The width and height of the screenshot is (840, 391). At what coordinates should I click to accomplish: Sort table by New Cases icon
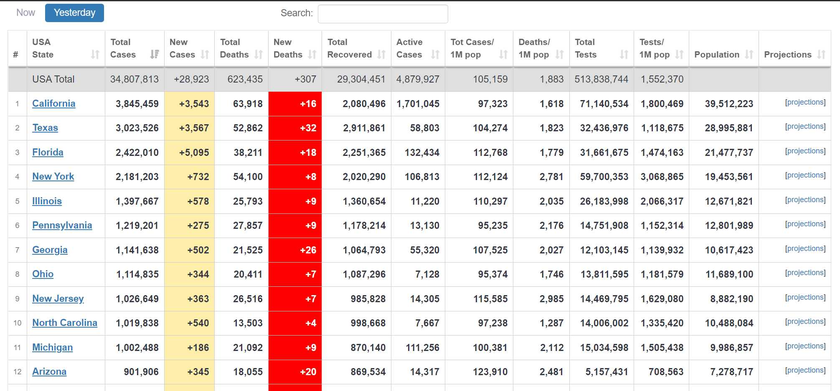pos(205,55)
